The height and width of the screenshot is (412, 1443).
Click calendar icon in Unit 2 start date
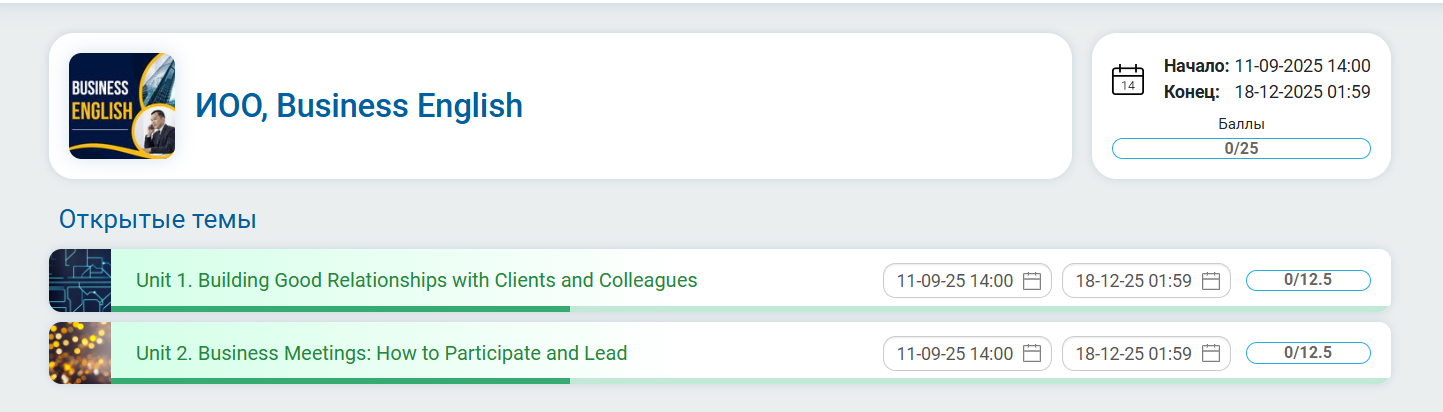pos(1032,353)
